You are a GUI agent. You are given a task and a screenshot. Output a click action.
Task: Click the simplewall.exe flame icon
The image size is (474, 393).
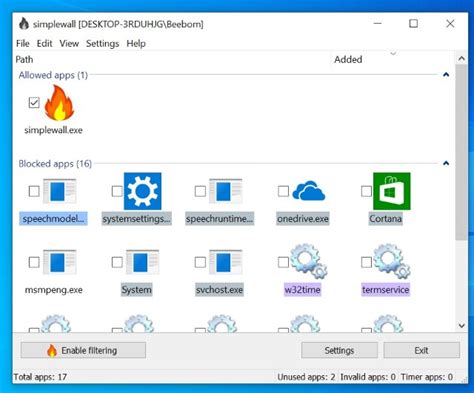[x=59, y=103]
